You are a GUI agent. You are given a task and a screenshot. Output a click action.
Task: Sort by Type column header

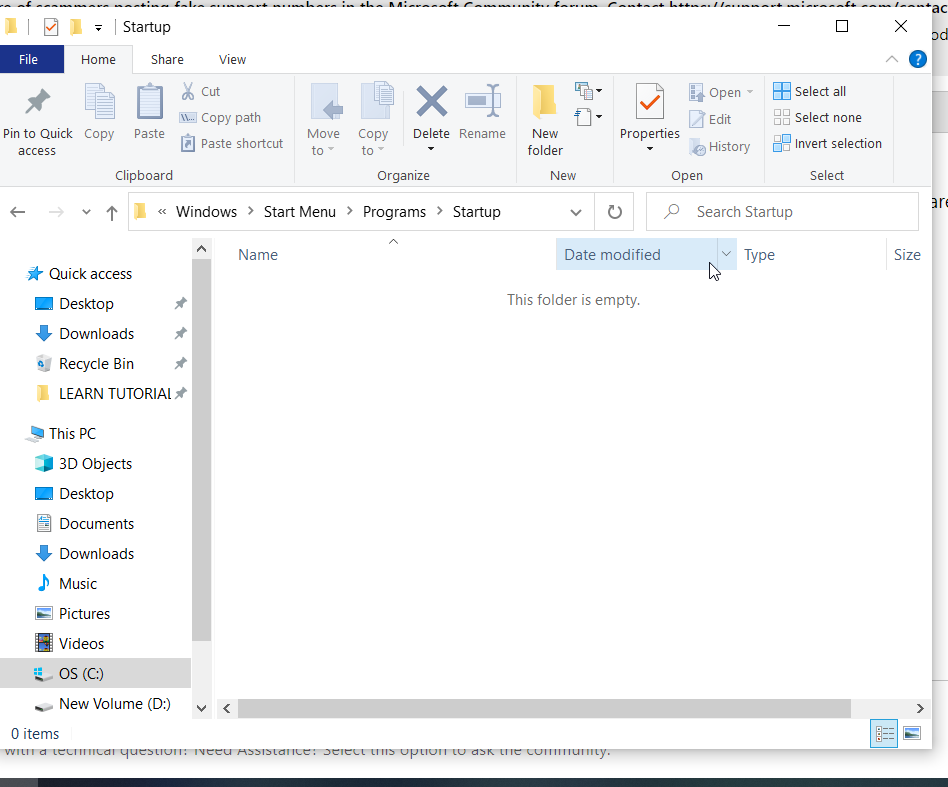coord(759,254)
